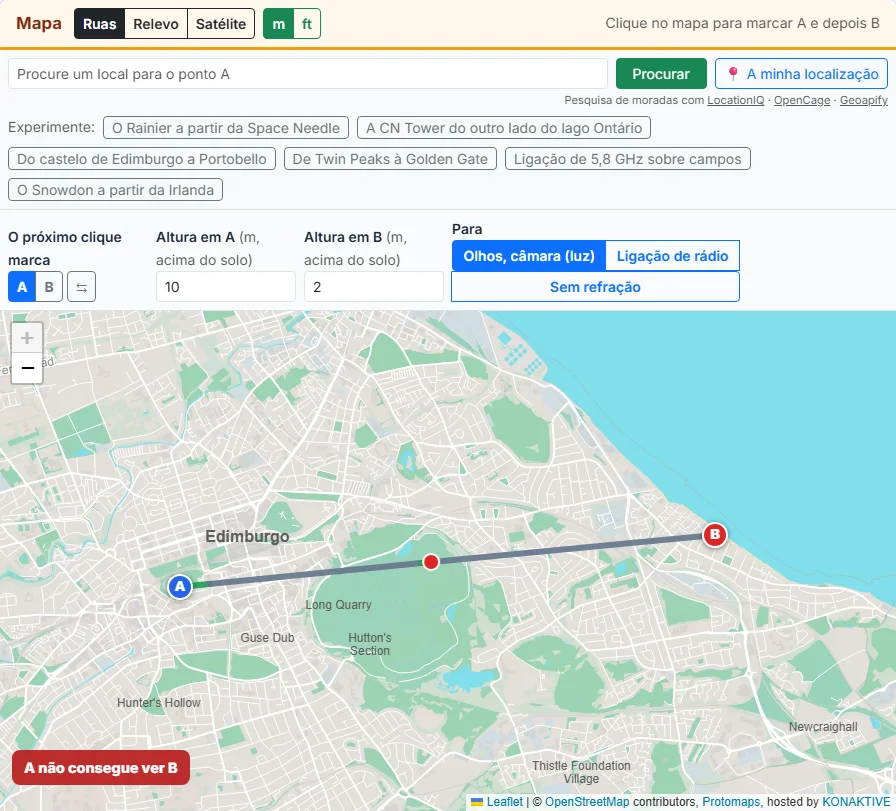Select blue marker A on map

(180, 586)
